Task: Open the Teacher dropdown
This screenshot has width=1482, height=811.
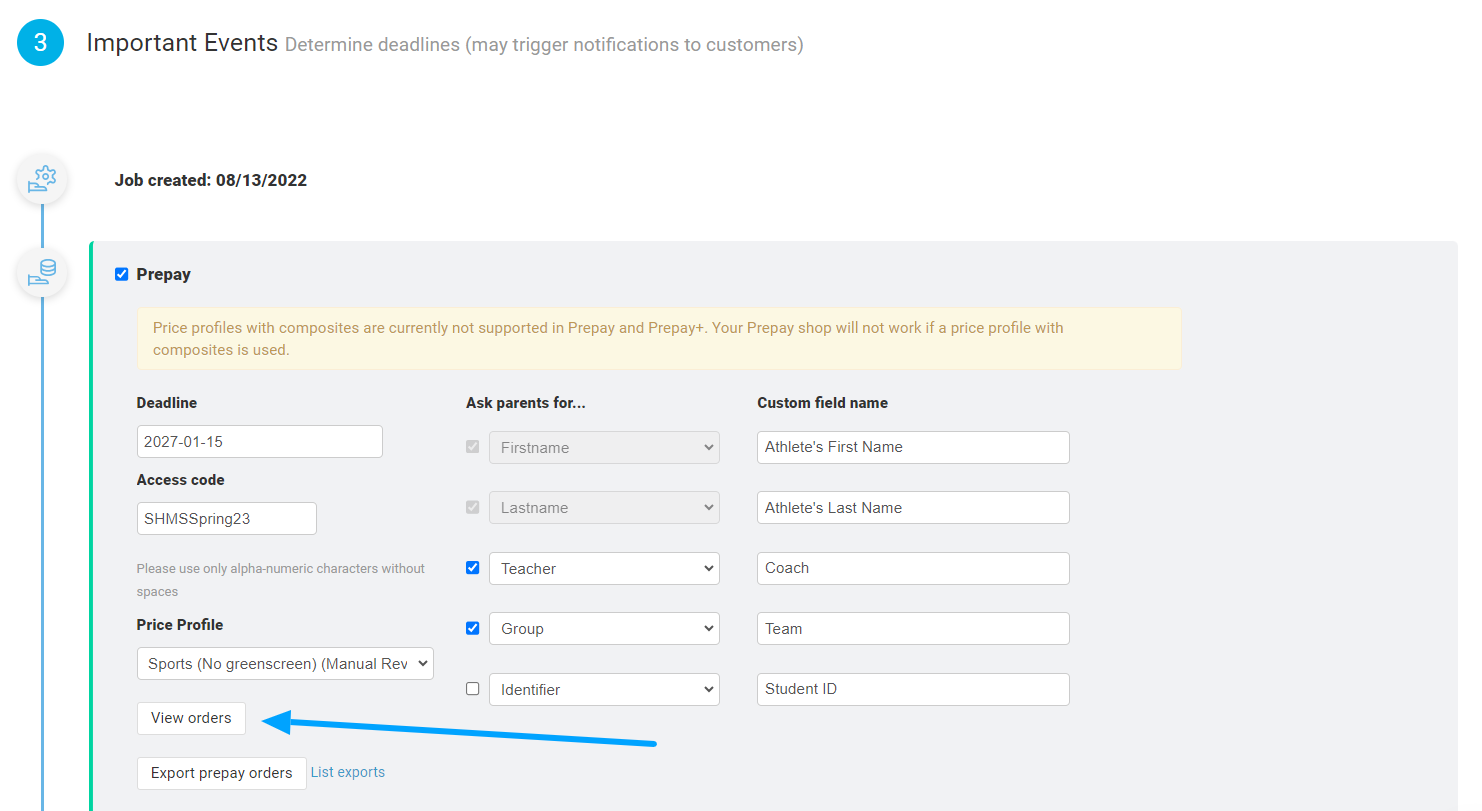Action: pos(604,568)
